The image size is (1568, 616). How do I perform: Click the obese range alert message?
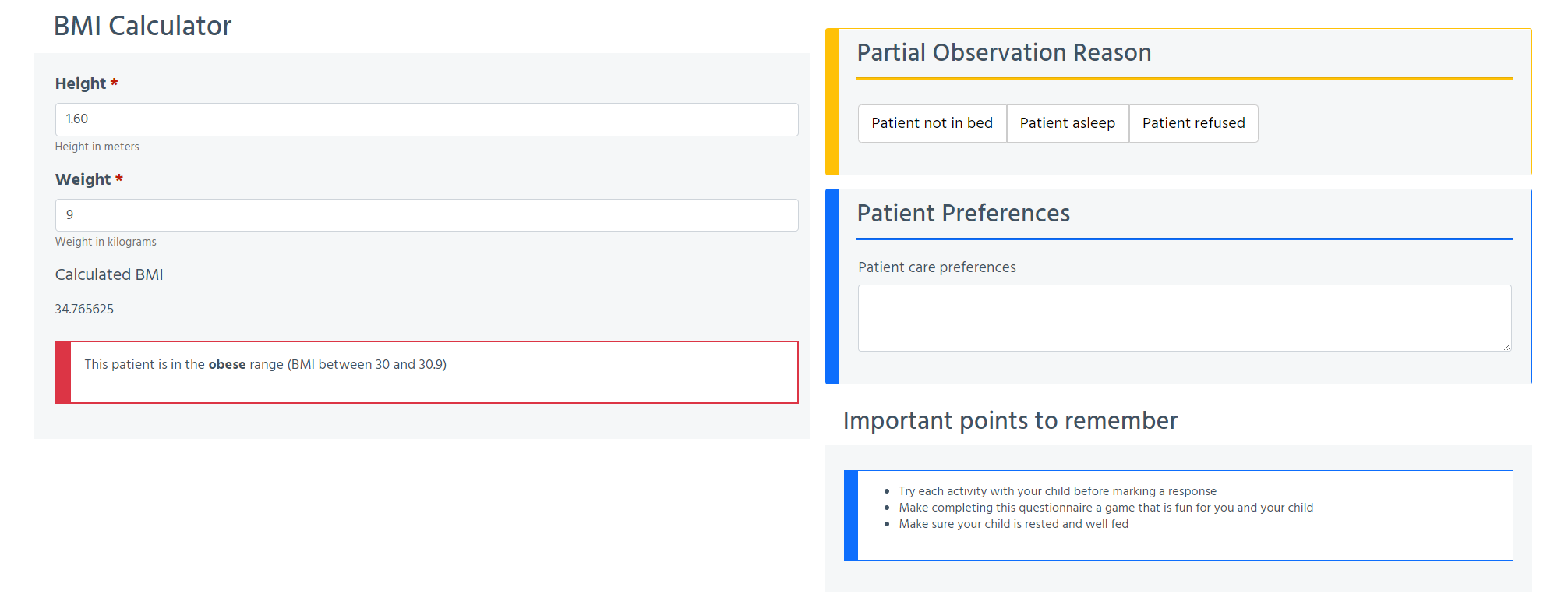426,372
